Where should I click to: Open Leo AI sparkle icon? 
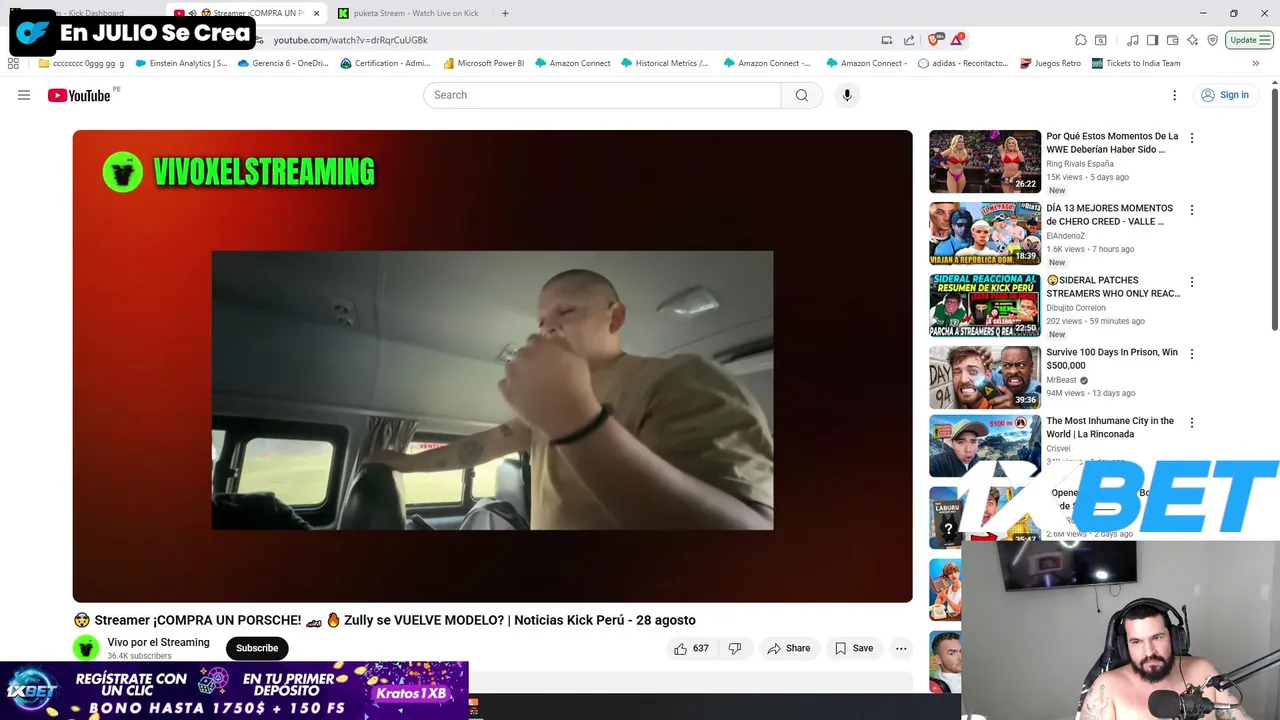click(x=1192, y=40)
